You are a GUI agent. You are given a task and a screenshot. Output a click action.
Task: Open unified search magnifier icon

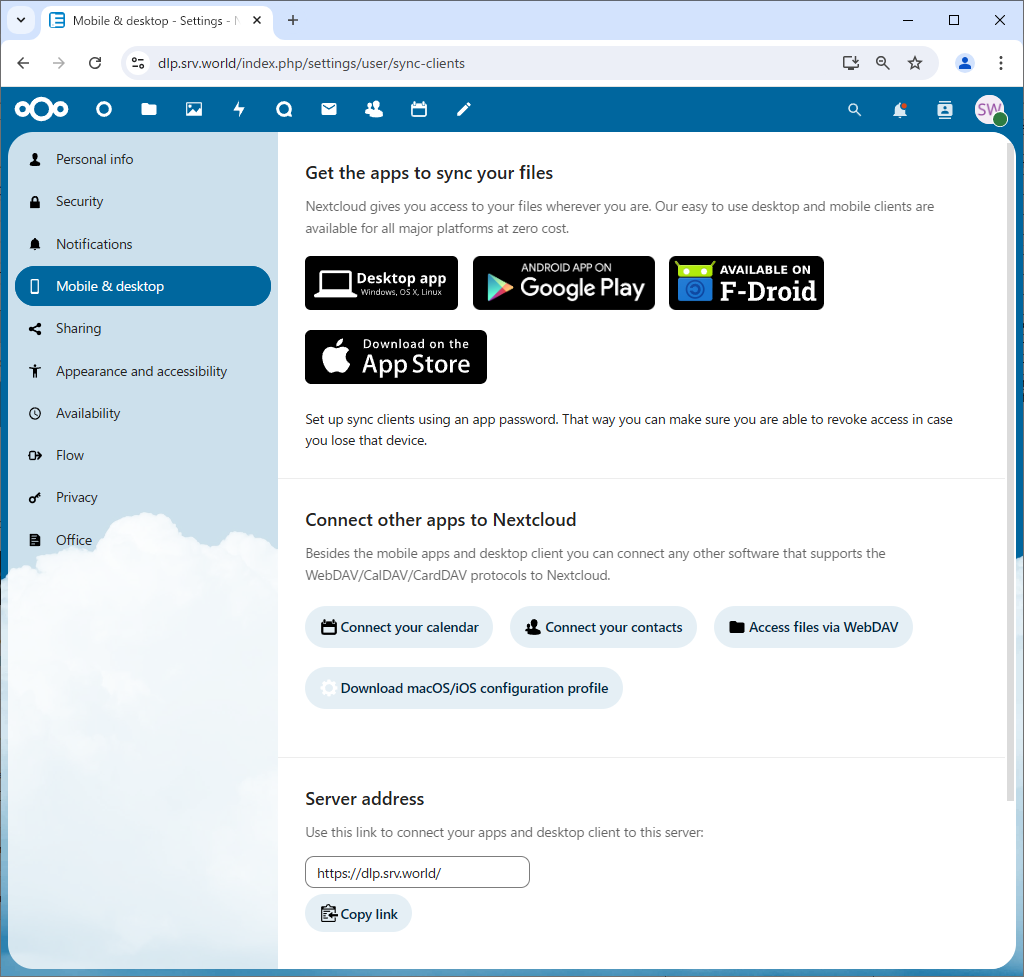click(854, 110)
